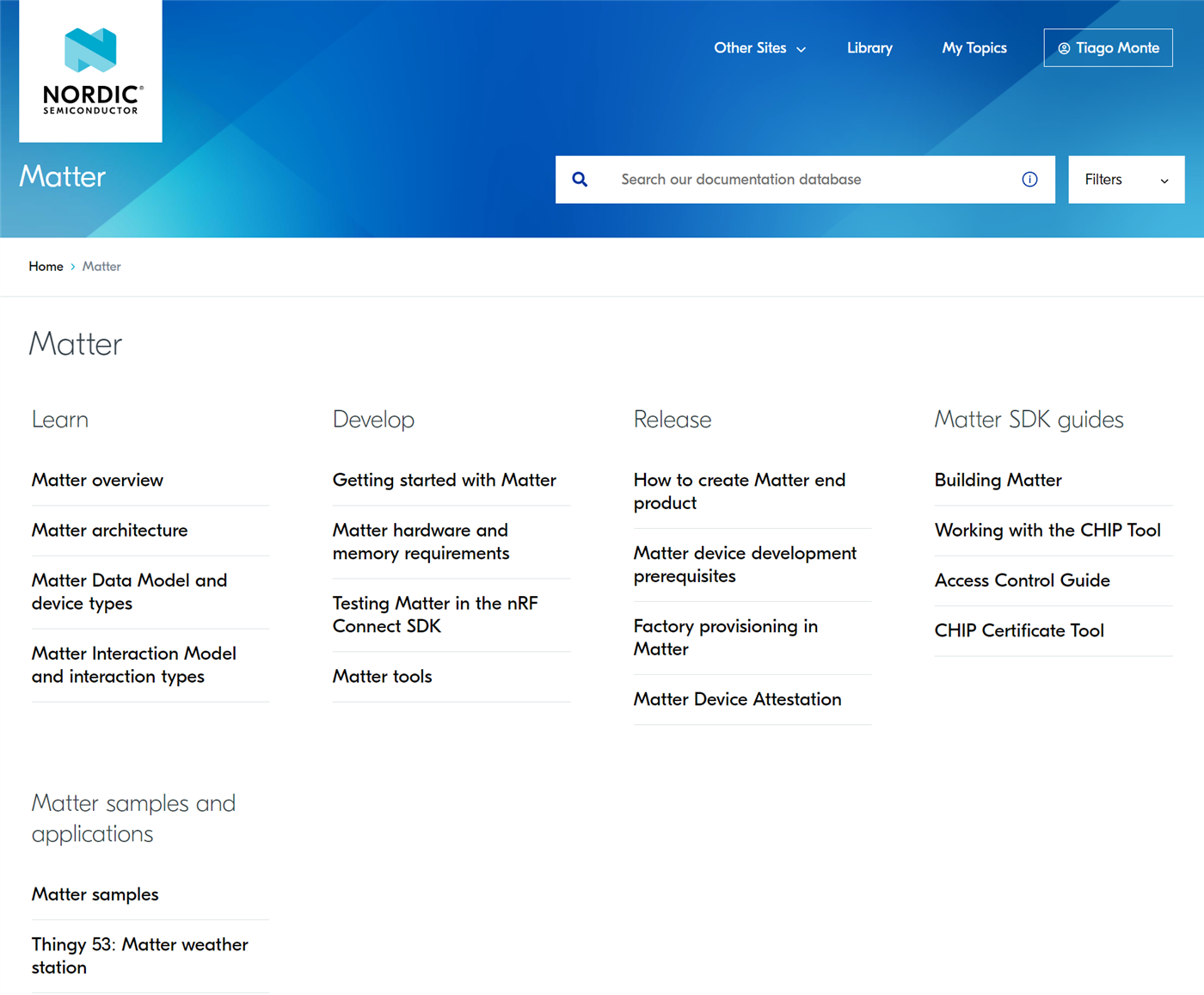1204x995 pixels.
Task: Open Matter overview
Action: [x=97, y=480]
